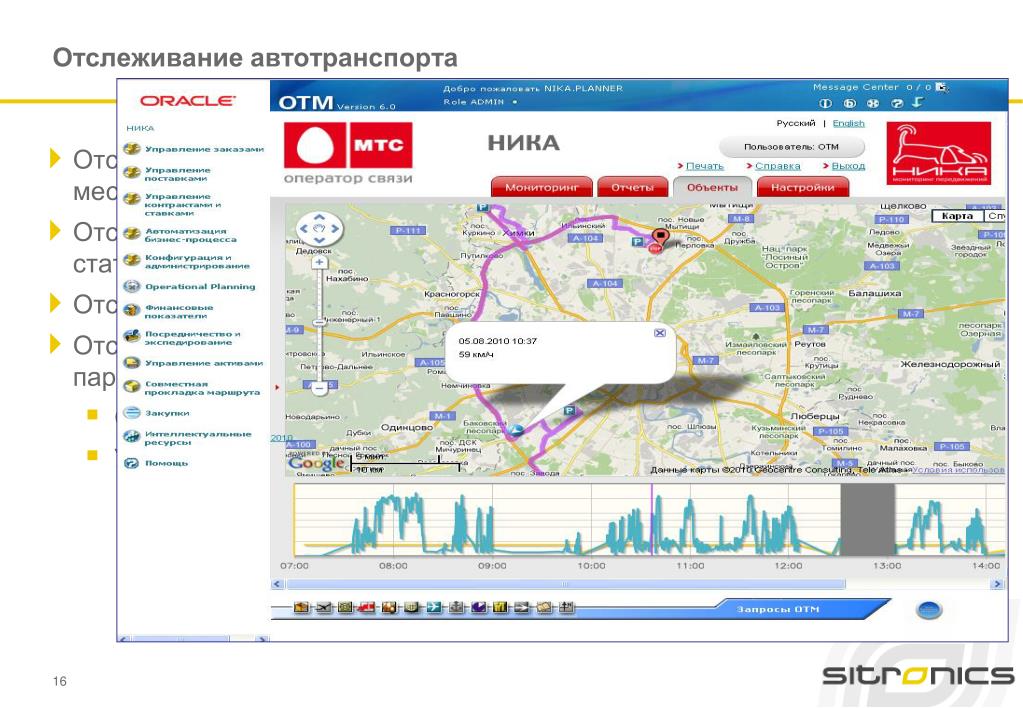Close the speed info popup balloon
The width and height of the screenshot is (1023, 708).
(x=660, y=333)
